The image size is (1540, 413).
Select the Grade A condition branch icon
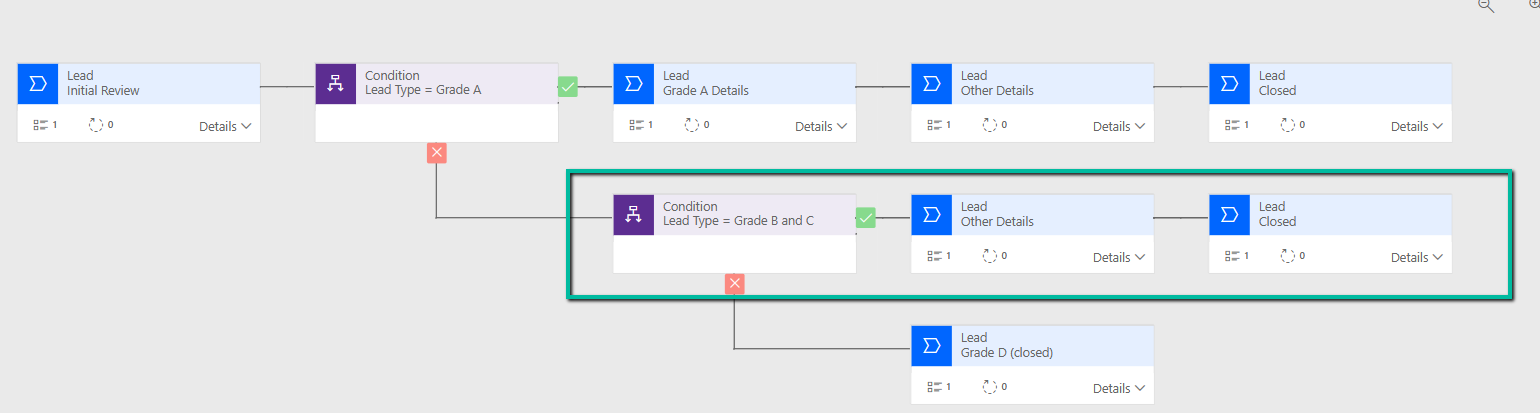pyautogui.click(x=336, y=84)
